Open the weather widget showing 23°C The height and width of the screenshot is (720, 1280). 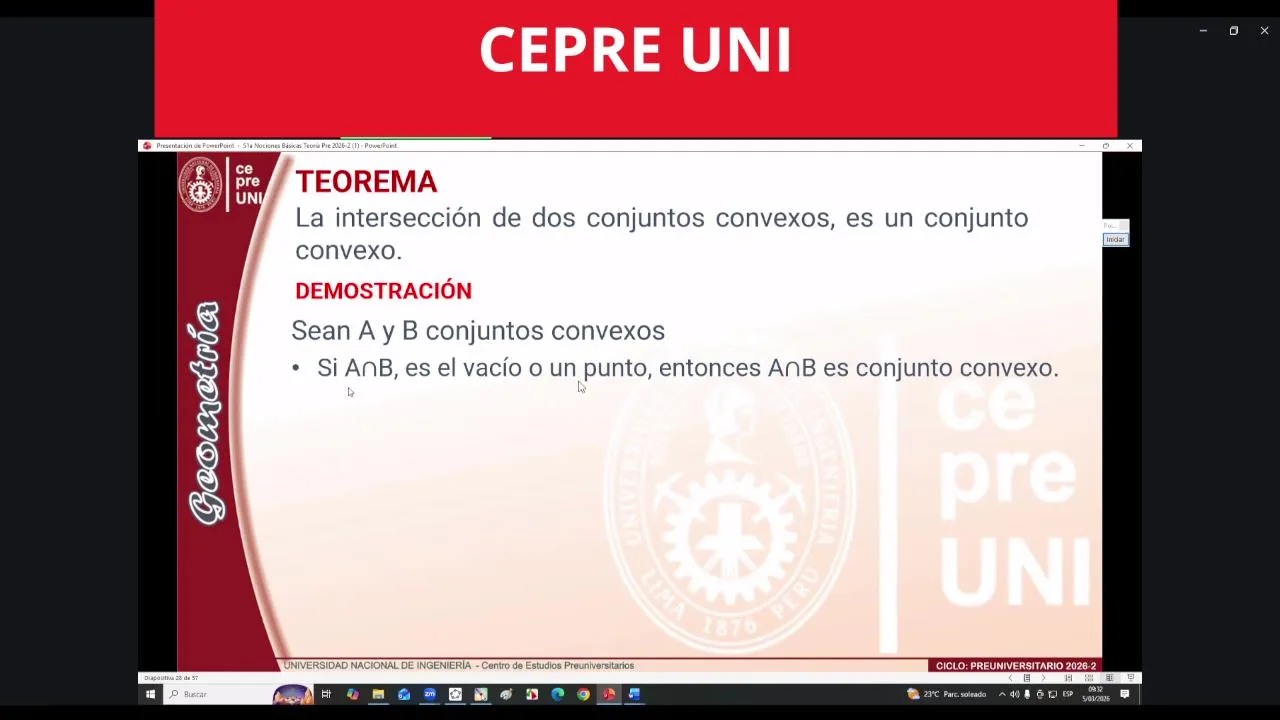[x=947, y=694]
